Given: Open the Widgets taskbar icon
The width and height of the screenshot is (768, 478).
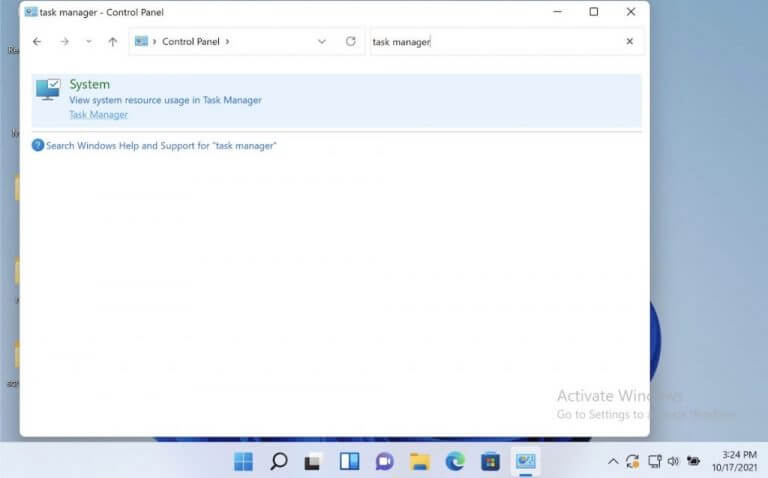Looking at the screenshot, I should pyautogui.click(x=350, y=461).
